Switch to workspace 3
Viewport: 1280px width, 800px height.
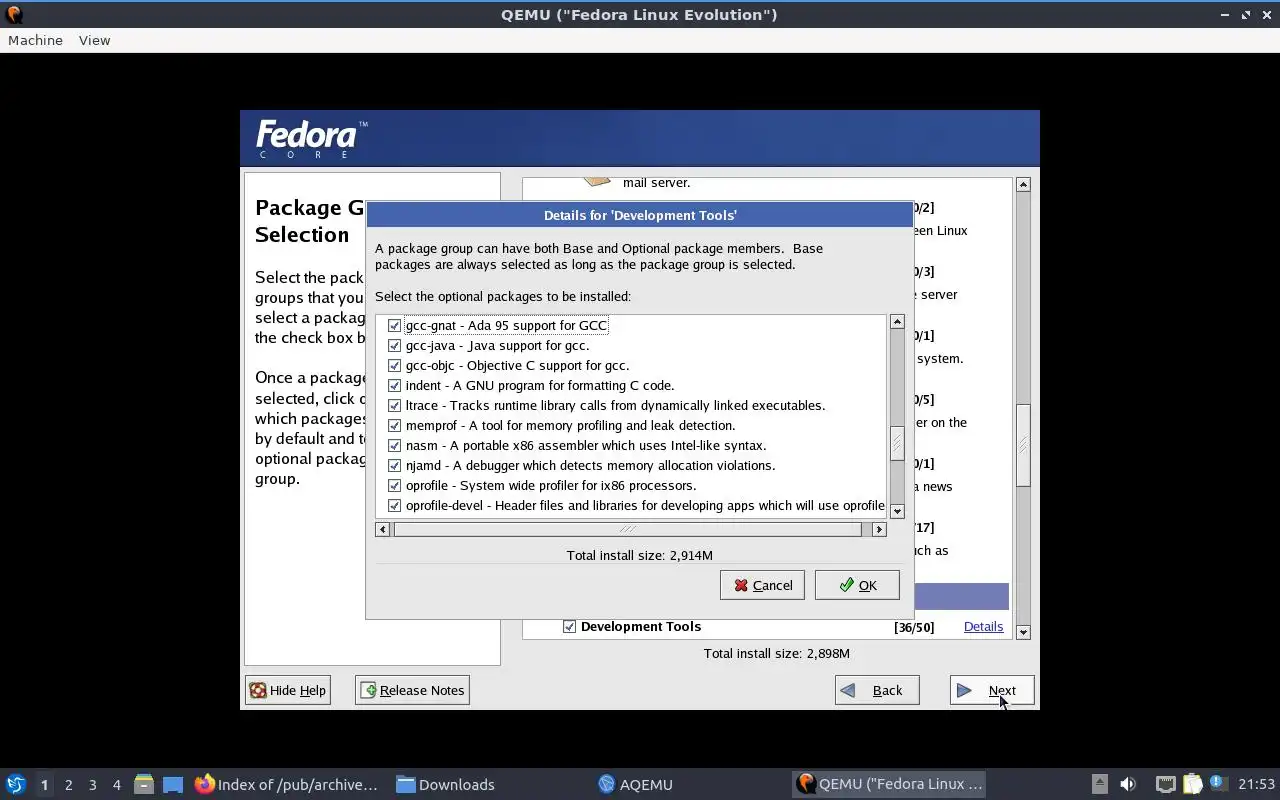tap(92, 784)
